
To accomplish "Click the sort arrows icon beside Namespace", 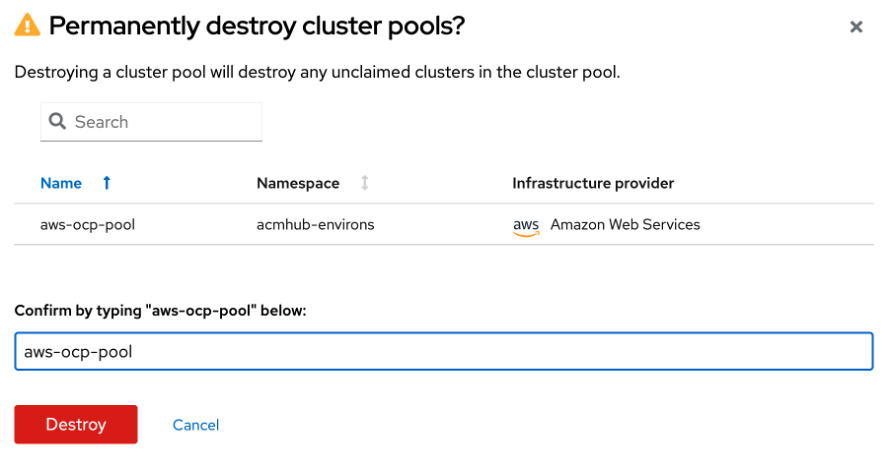I will [365, 183].
